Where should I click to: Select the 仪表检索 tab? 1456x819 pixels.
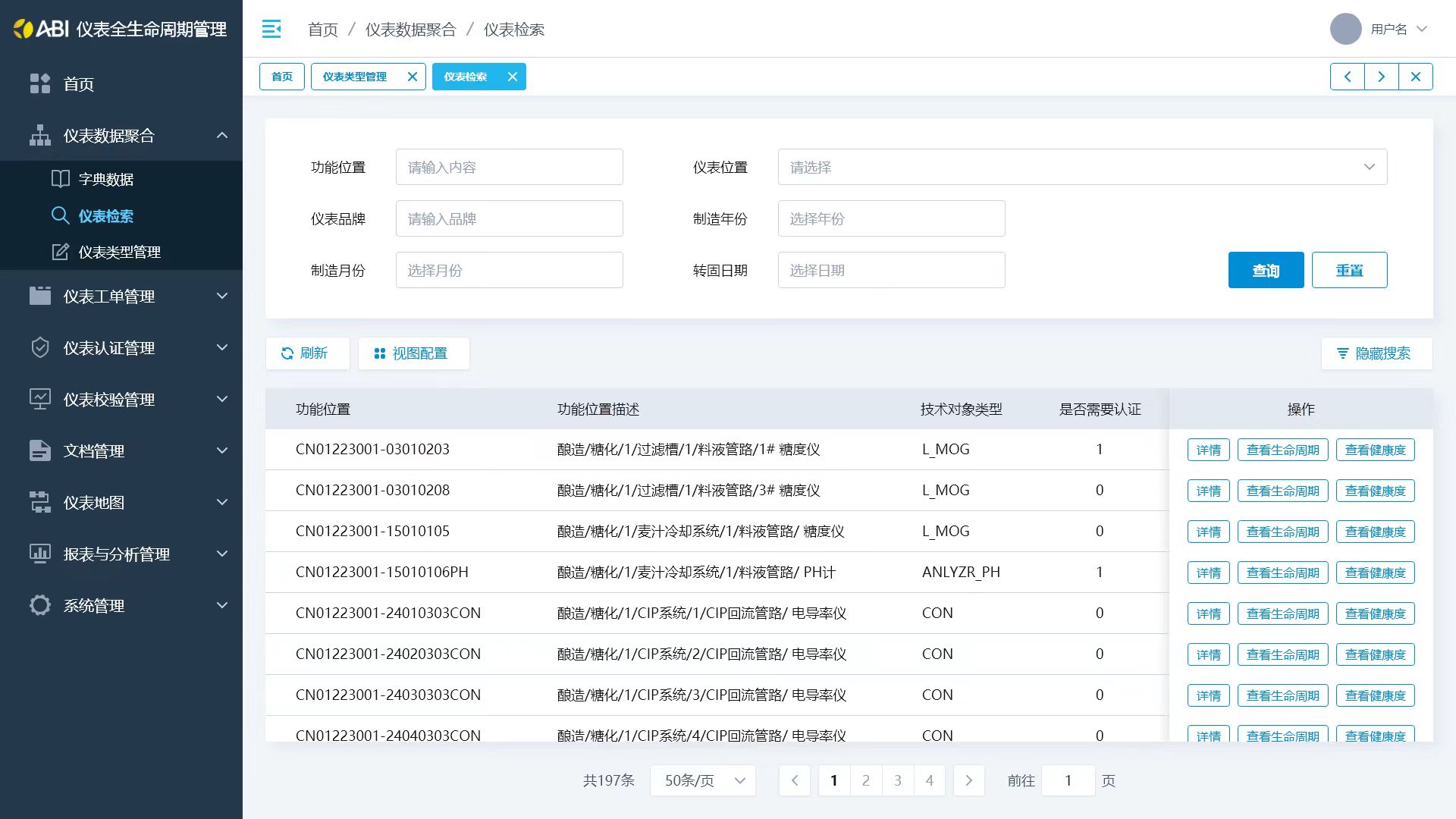click(x=466, y=77)
